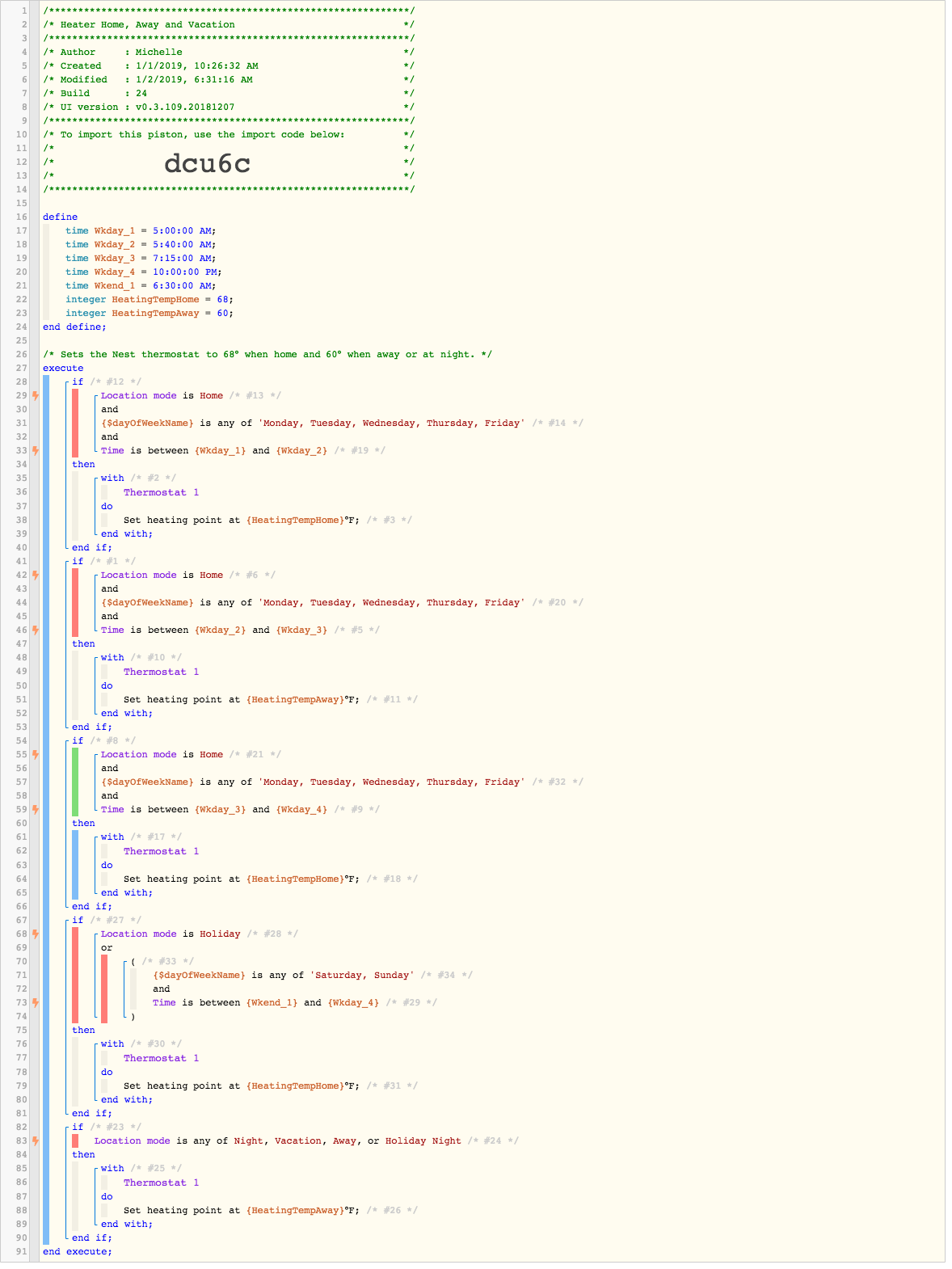The image size is (952, 1269).
Task: Click the lightning bolt icon on line 73
Action: [36, 1002]
